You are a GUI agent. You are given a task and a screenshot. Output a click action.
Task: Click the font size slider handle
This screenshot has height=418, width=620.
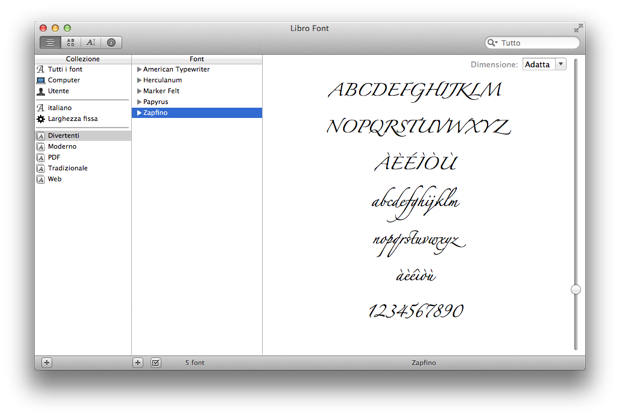tap(576, 289)
